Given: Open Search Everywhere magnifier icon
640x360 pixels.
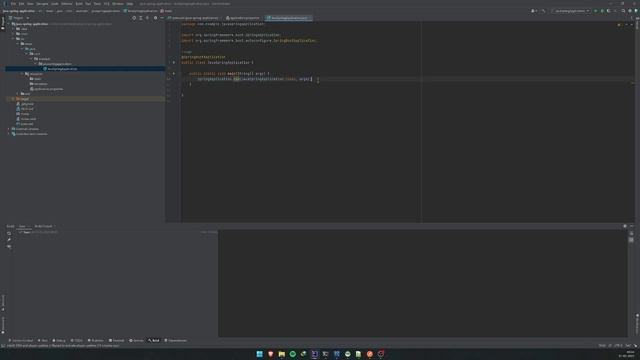Looking at the screenshot, I should [623, 11].
